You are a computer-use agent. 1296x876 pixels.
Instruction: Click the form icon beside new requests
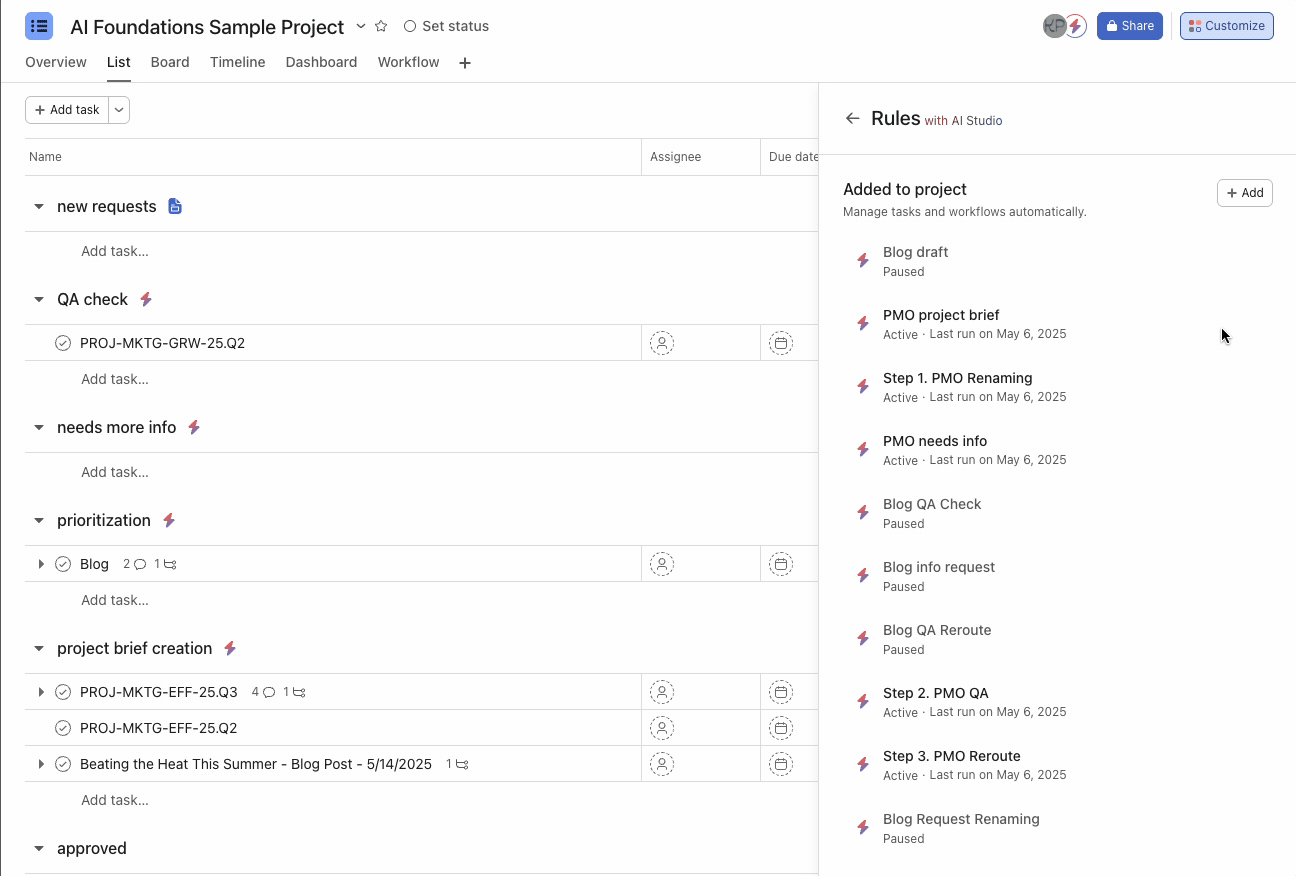175,207
